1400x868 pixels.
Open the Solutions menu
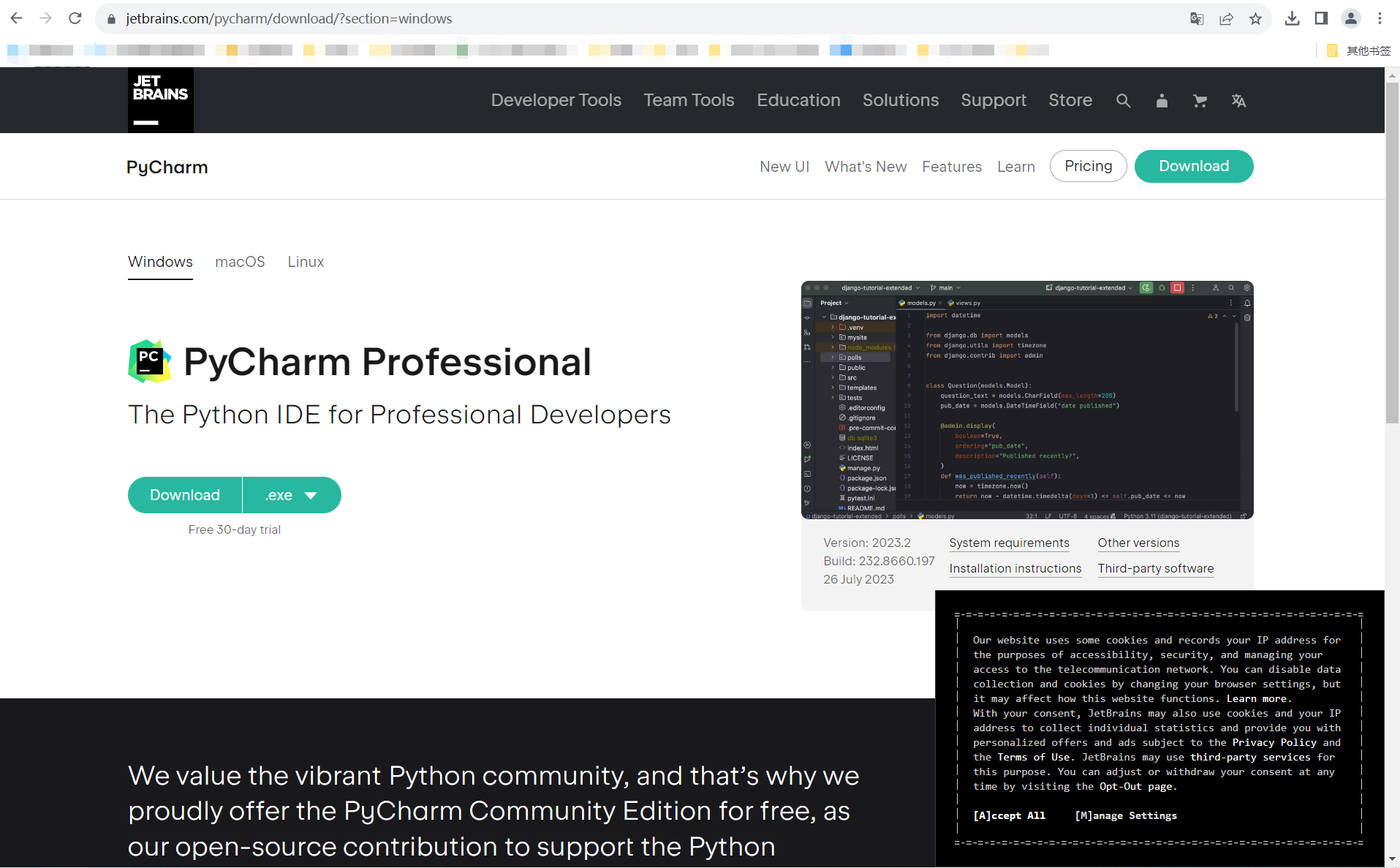coord(900,100)
